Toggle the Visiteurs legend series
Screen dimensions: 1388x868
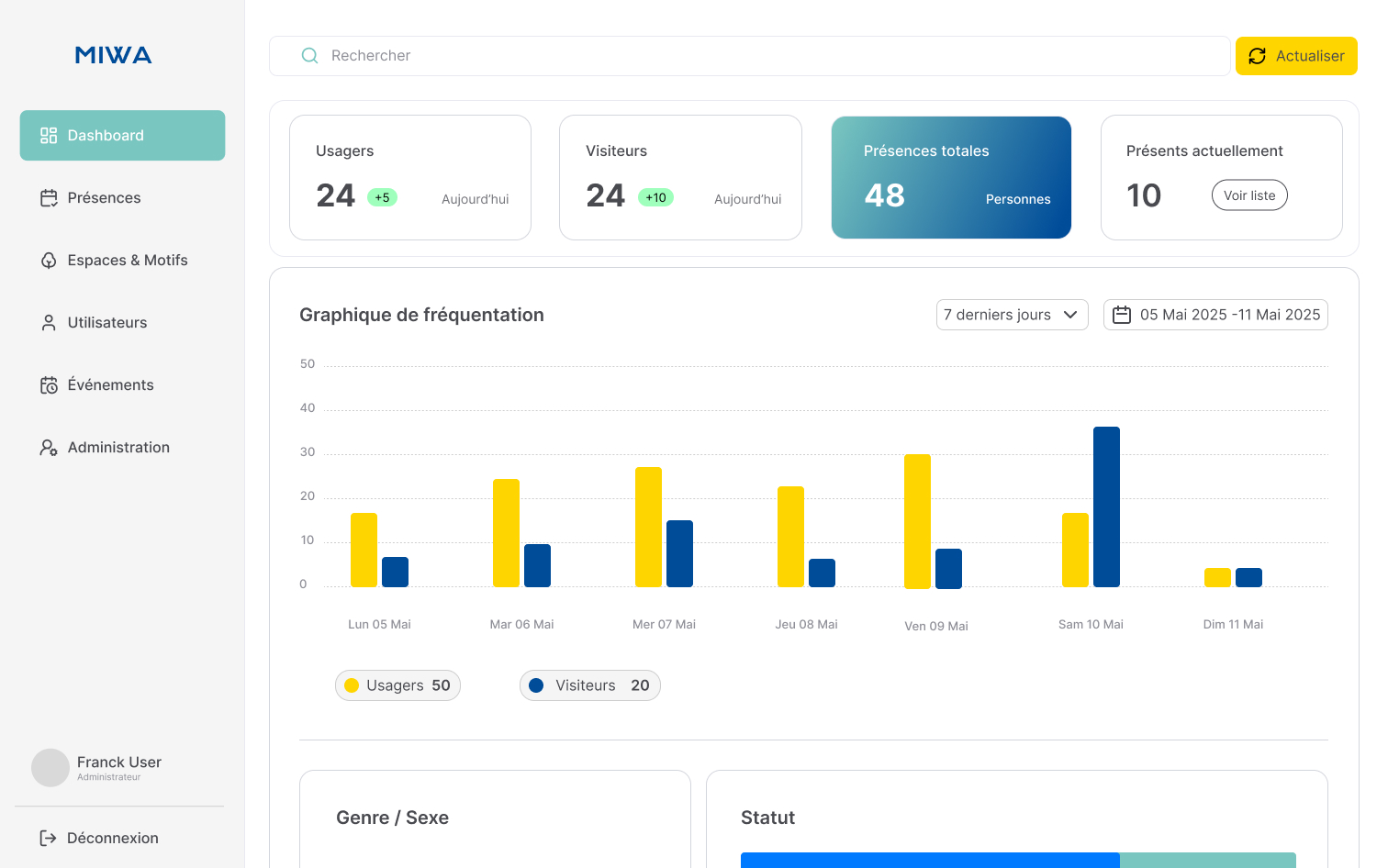(589, 685)
